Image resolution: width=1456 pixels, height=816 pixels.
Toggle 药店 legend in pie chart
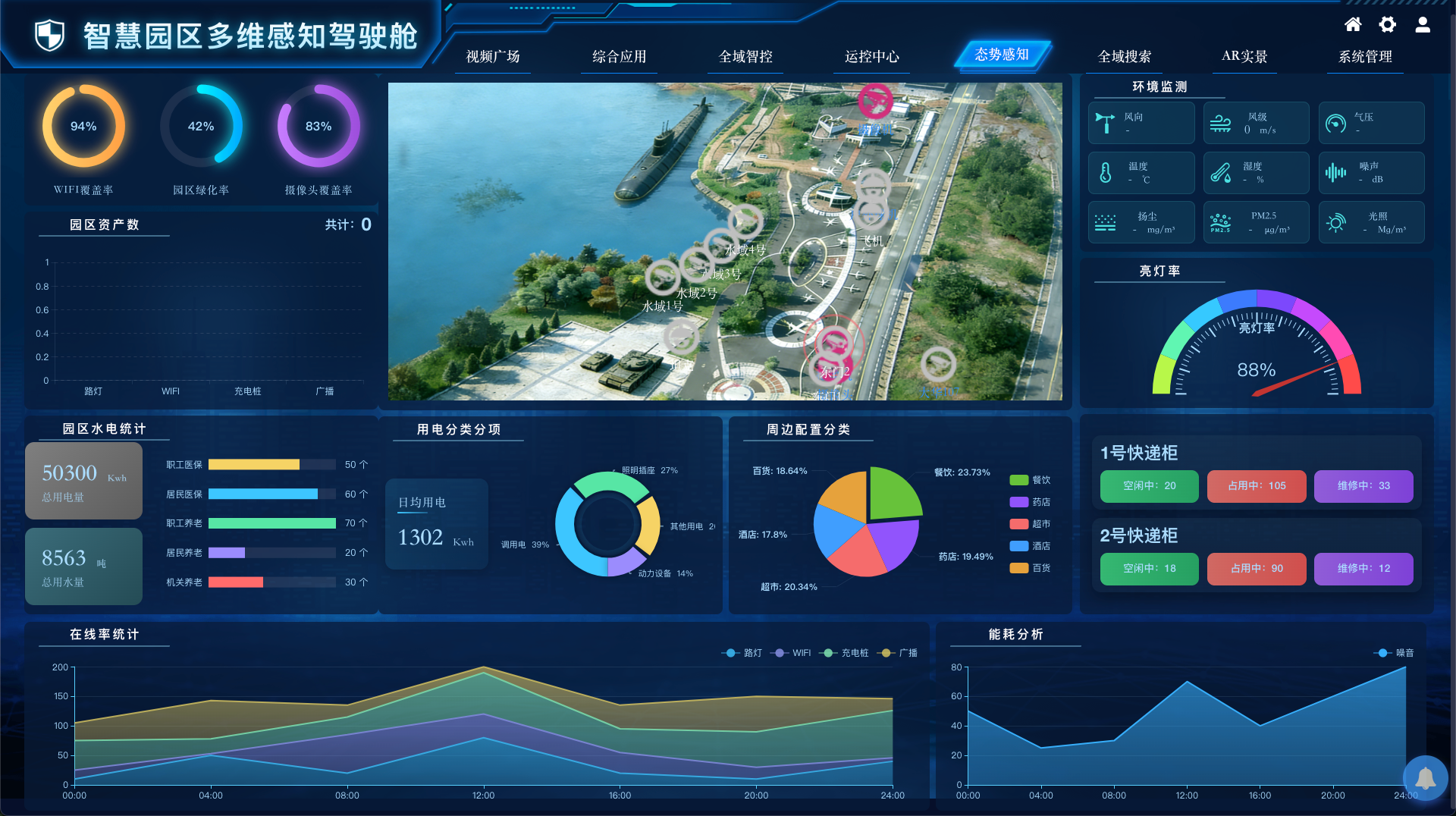point(1030,502)
